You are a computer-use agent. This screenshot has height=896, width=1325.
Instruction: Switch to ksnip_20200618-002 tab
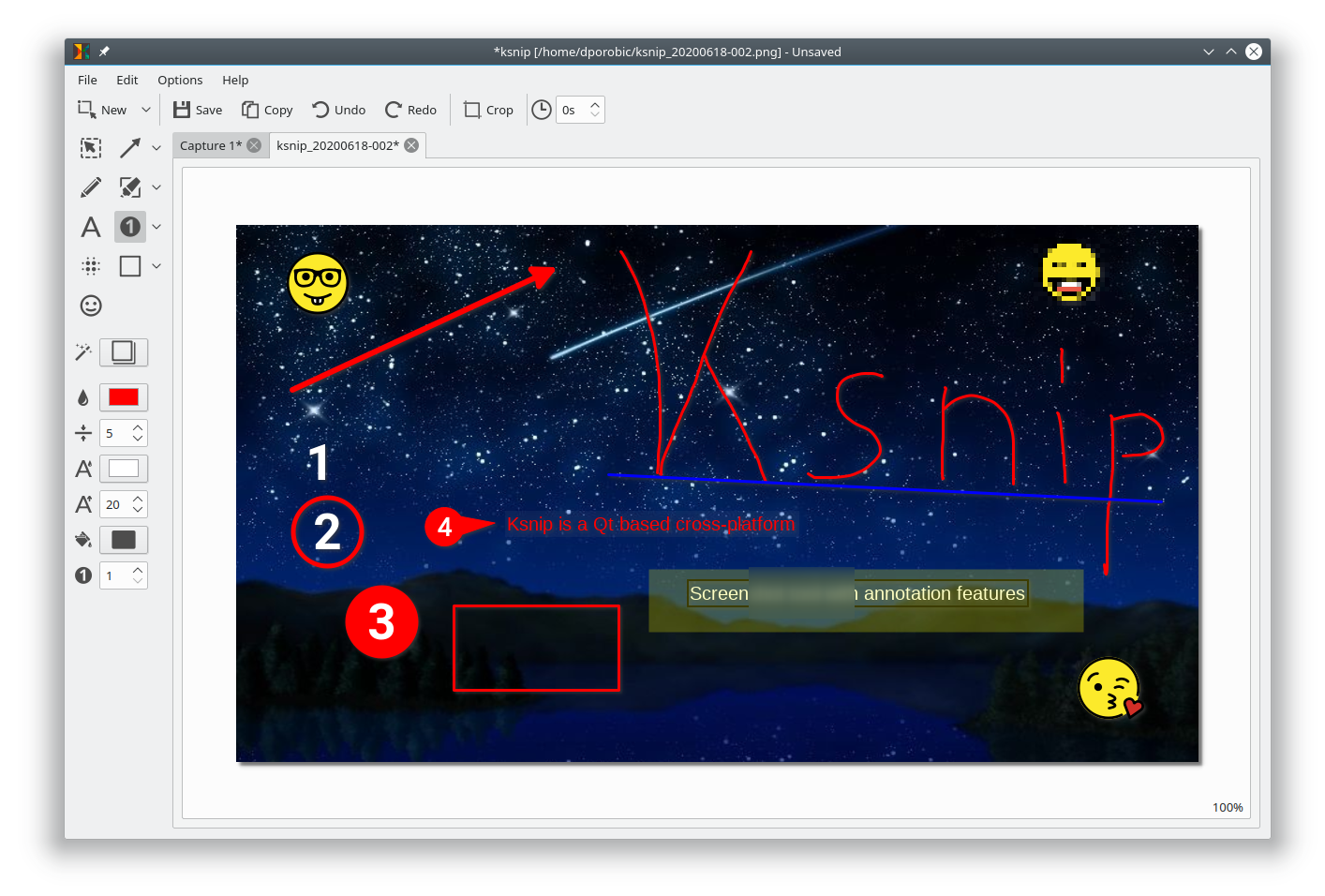pyautogui.click(x=337, y=145)
